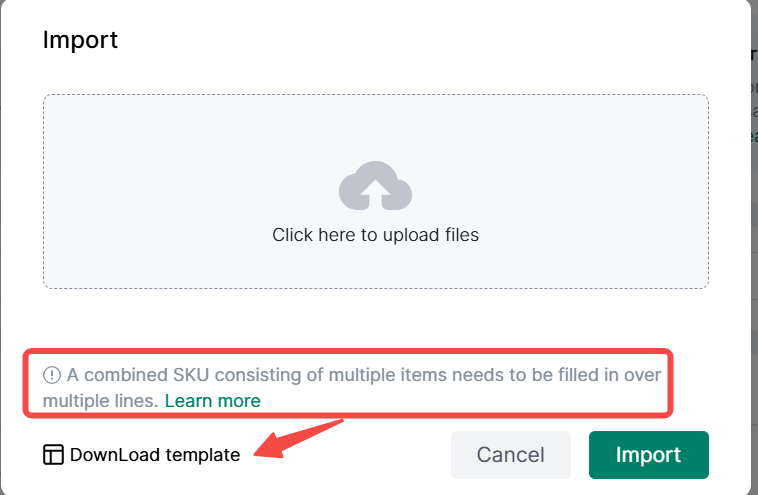This screenshot has height=495, width=758.
Task: Click the DownLoad template link text
Action: (x=155, y=455)
